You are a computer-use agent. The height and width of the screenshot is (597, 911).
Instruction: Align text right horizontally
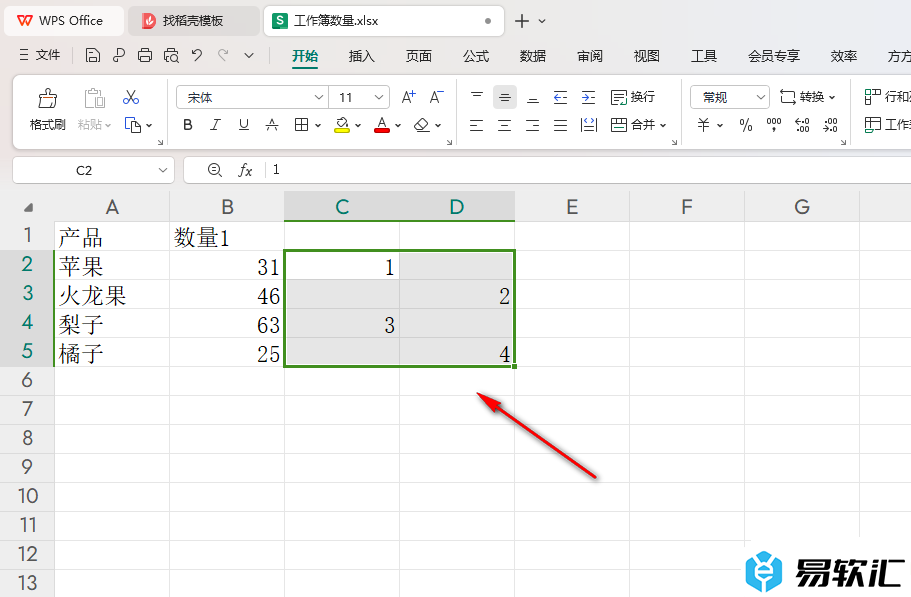coord(533,125)
